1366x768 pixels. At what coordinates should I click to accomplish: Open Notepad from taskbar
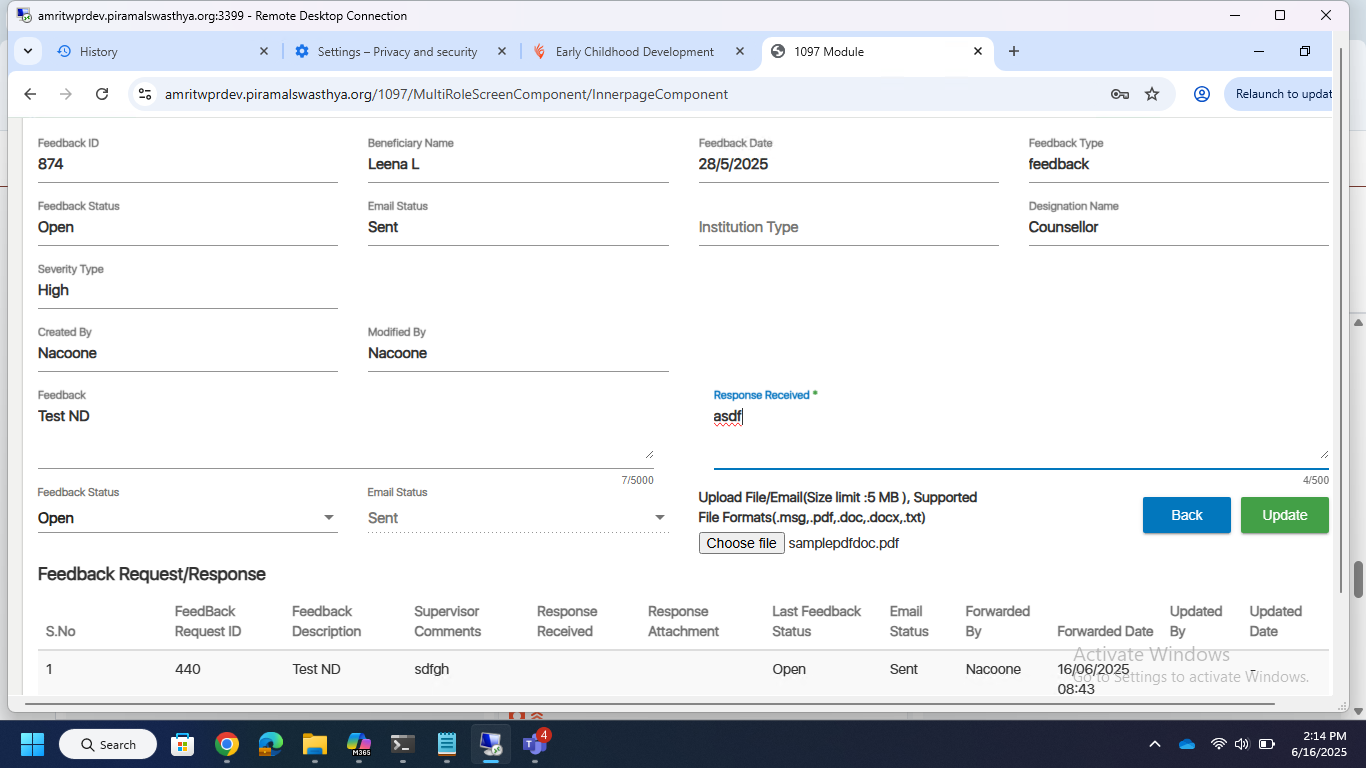tap(447, 744)
